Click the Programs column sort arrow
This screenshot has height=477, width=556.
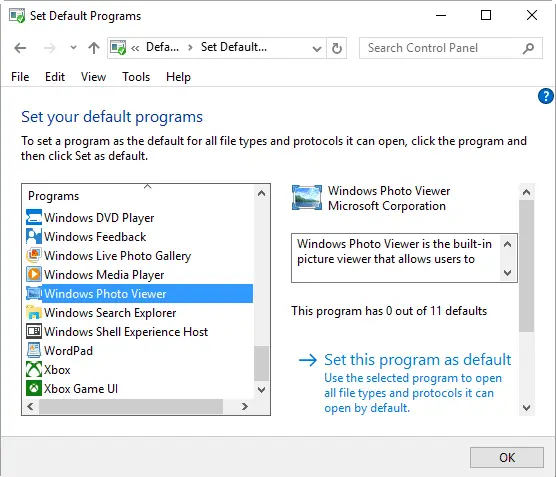(x=148, y=186)
